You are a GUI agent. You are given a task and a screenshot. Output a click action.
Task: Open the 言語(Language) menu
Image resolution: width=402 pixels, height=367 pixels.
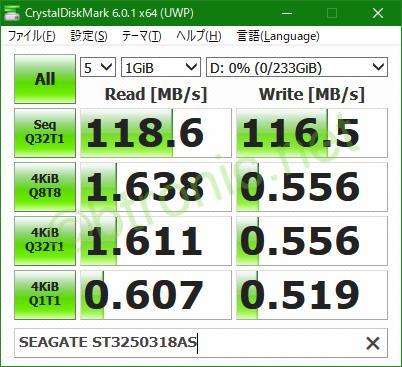[278, 36]
